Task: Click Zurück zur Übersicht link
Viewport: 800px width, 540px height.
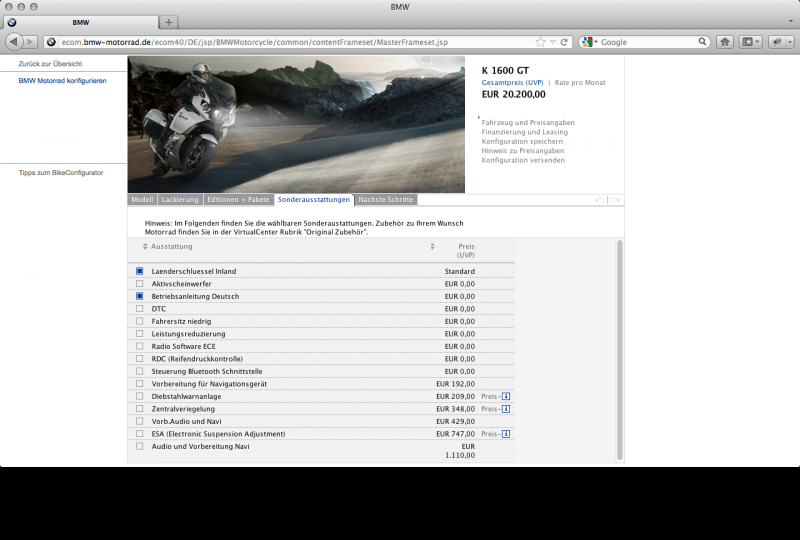Action: 51,64
